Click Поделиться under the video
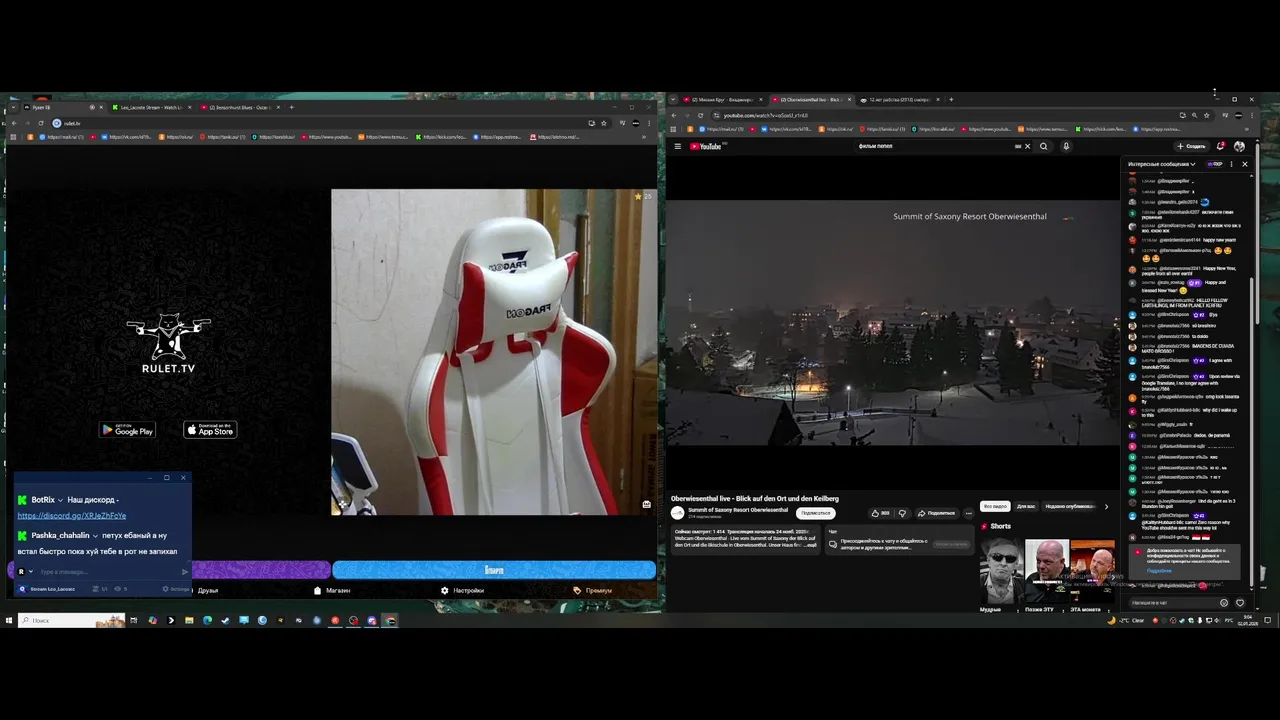This screenshot has height=720, width=1280. coord(937,513)
